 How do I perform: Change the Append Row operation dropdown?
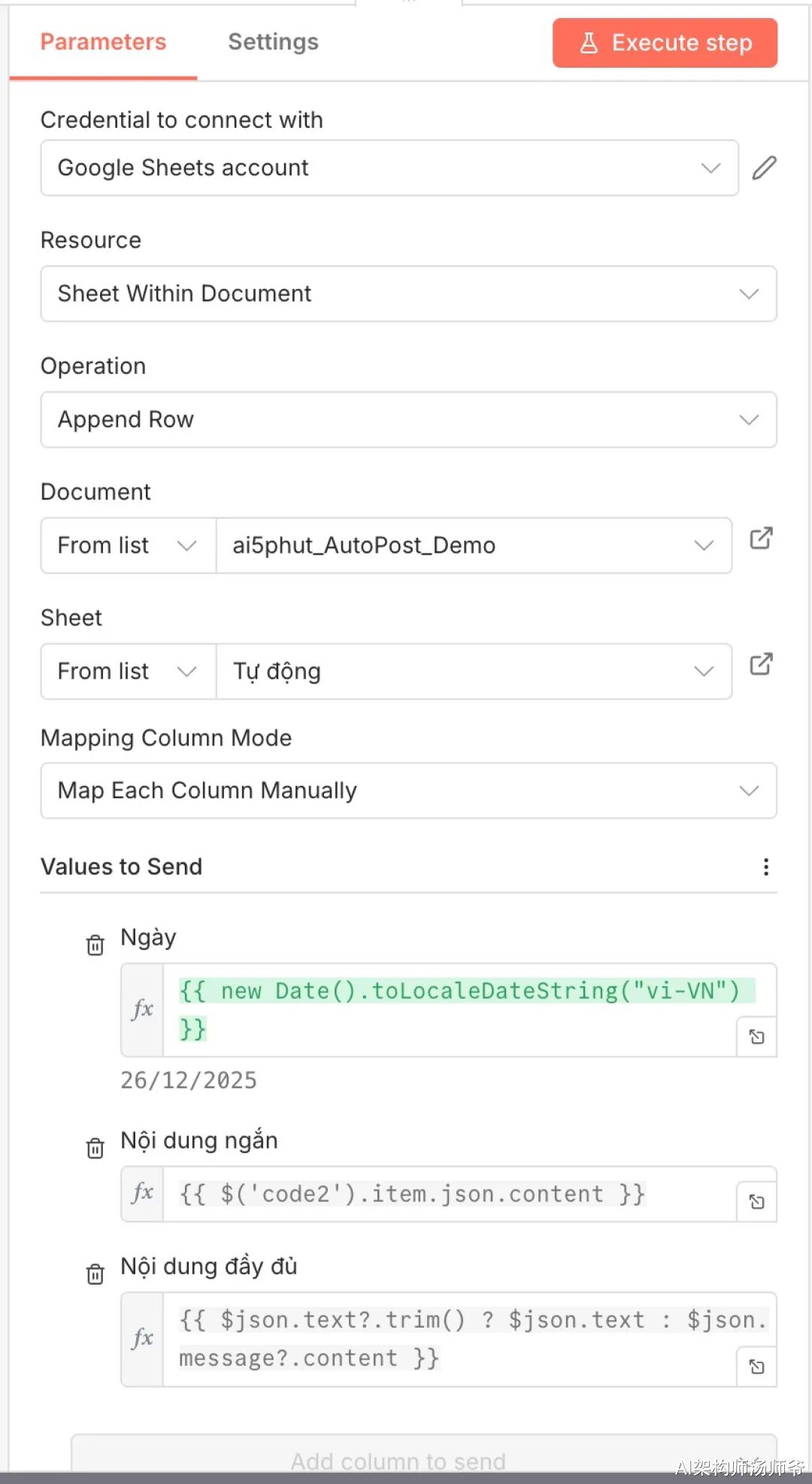[x=408, y=419]
